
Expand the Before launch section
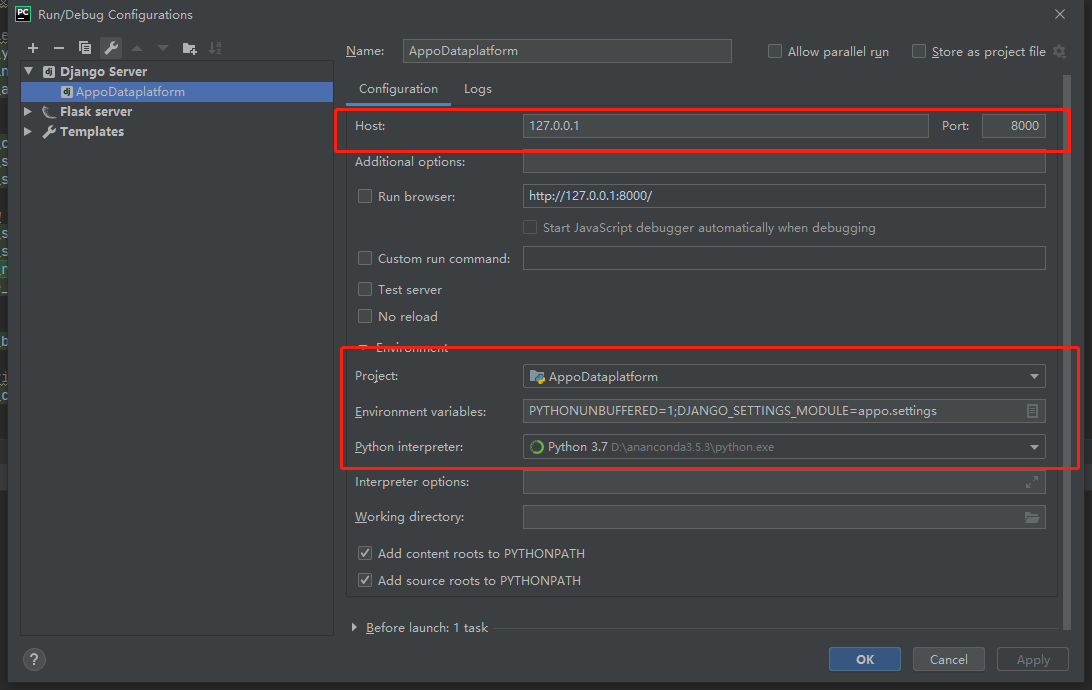coord(354,627)
